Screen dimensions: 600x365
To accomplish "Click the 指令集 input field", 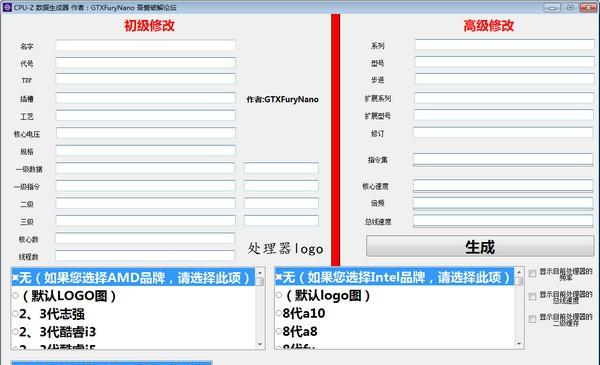I will pyautogui.click(x=503, y=160).
